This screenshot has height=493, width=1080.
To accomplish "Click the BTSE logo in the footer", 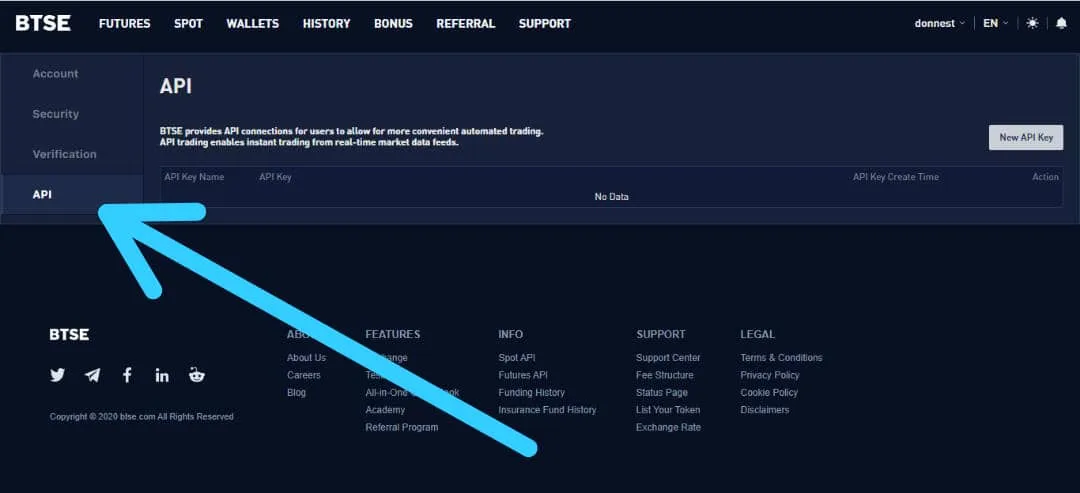I will pyautogui.click(x=69, y=335).
